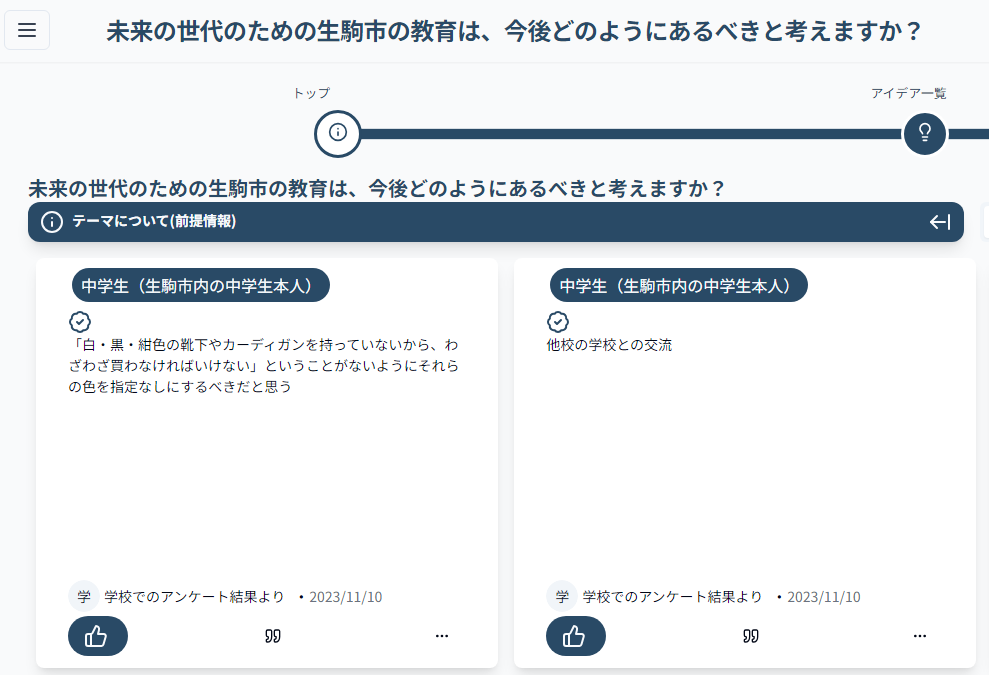Click the テーマについて(前提情報) bar label
989x675 pixels.
click(154, 221)
